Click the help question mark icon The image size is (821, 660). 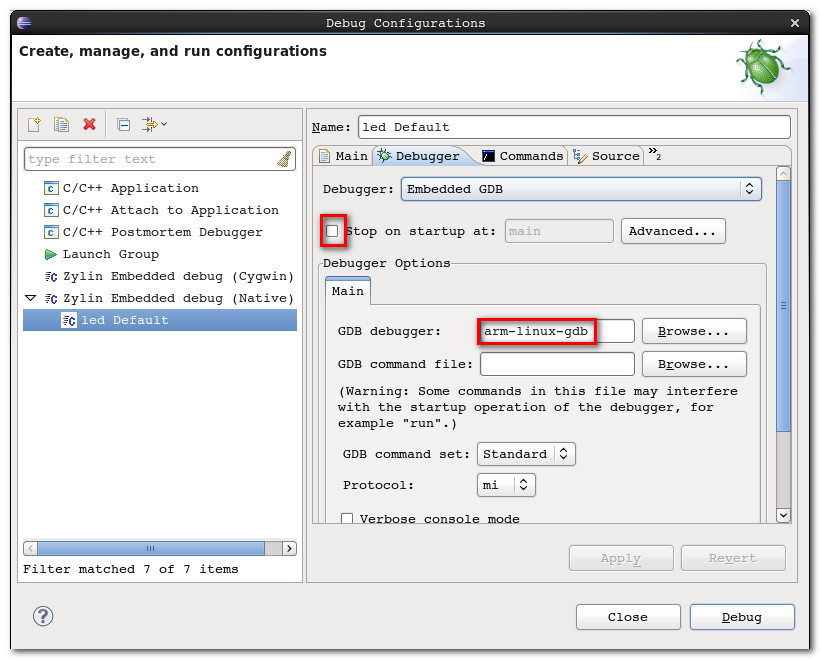pos(43,616)
